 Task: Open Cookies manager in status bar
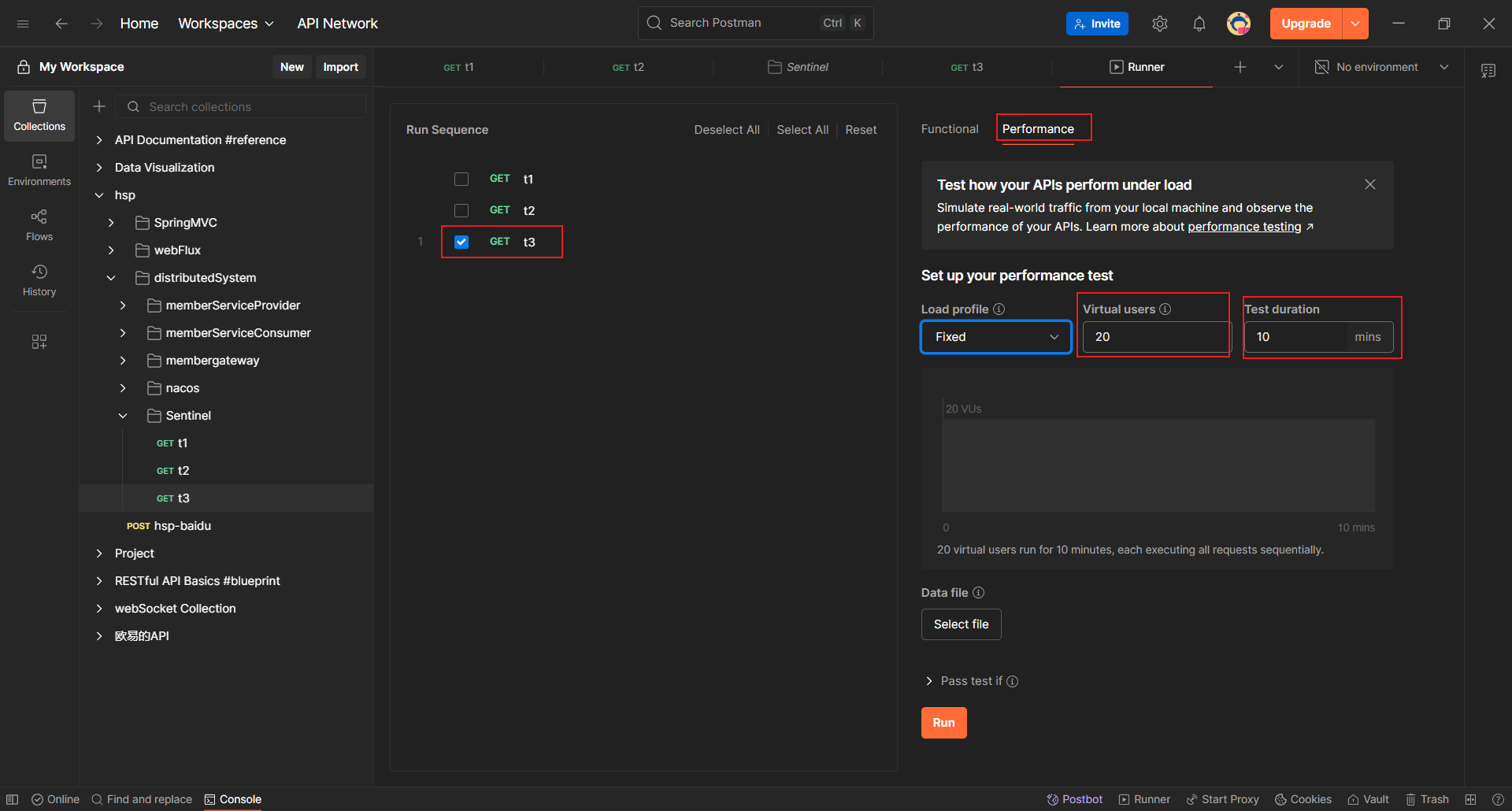click(1303, 799)
